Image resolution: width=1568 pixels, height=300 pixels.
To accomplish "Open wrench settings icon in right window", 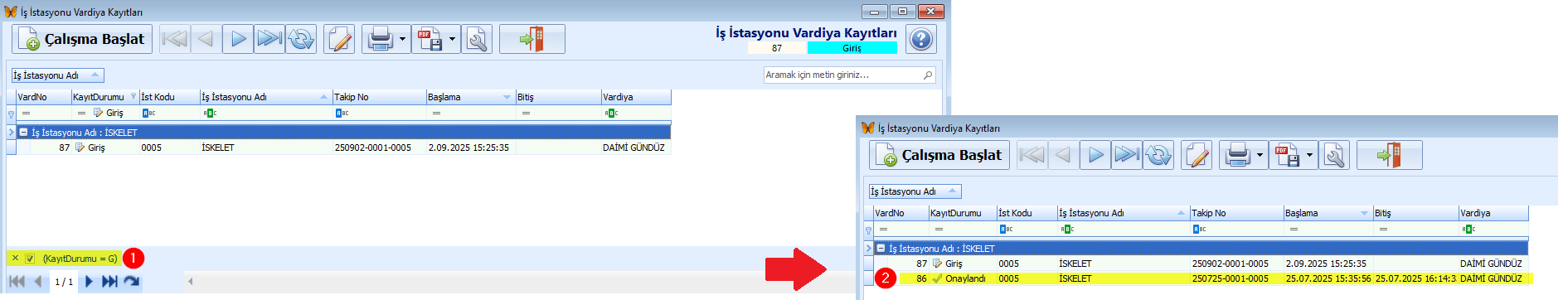I will coord(1334,155).
